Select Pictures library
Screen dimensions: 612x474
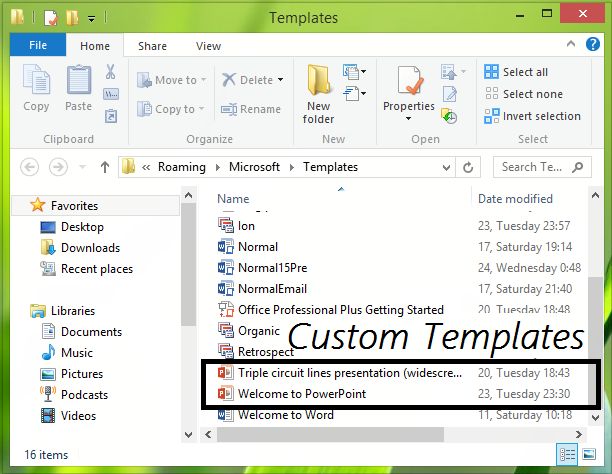71,374
